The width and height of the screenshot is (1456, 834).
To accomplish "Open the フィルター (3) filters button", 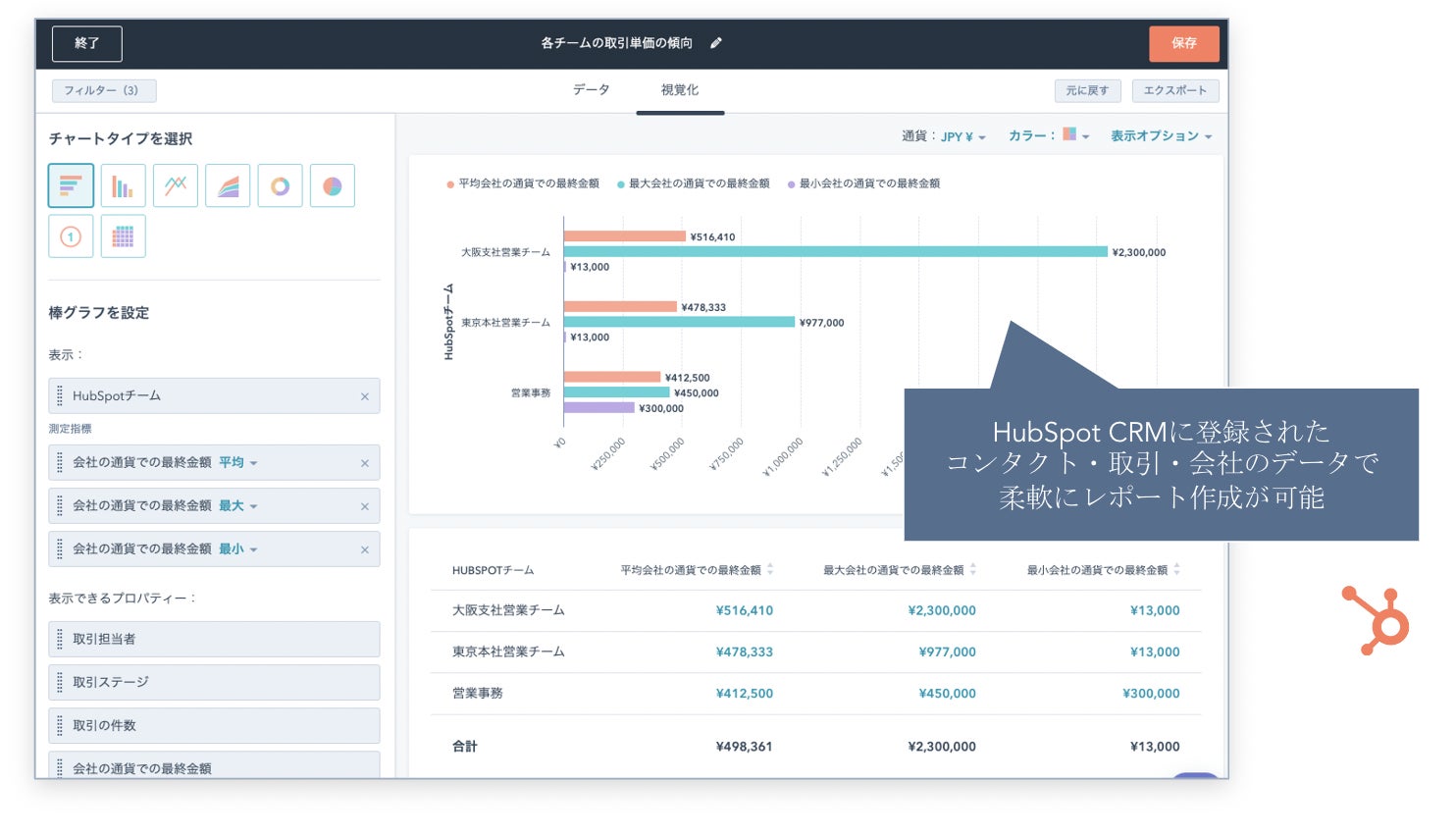I will [x=103, y=90].
